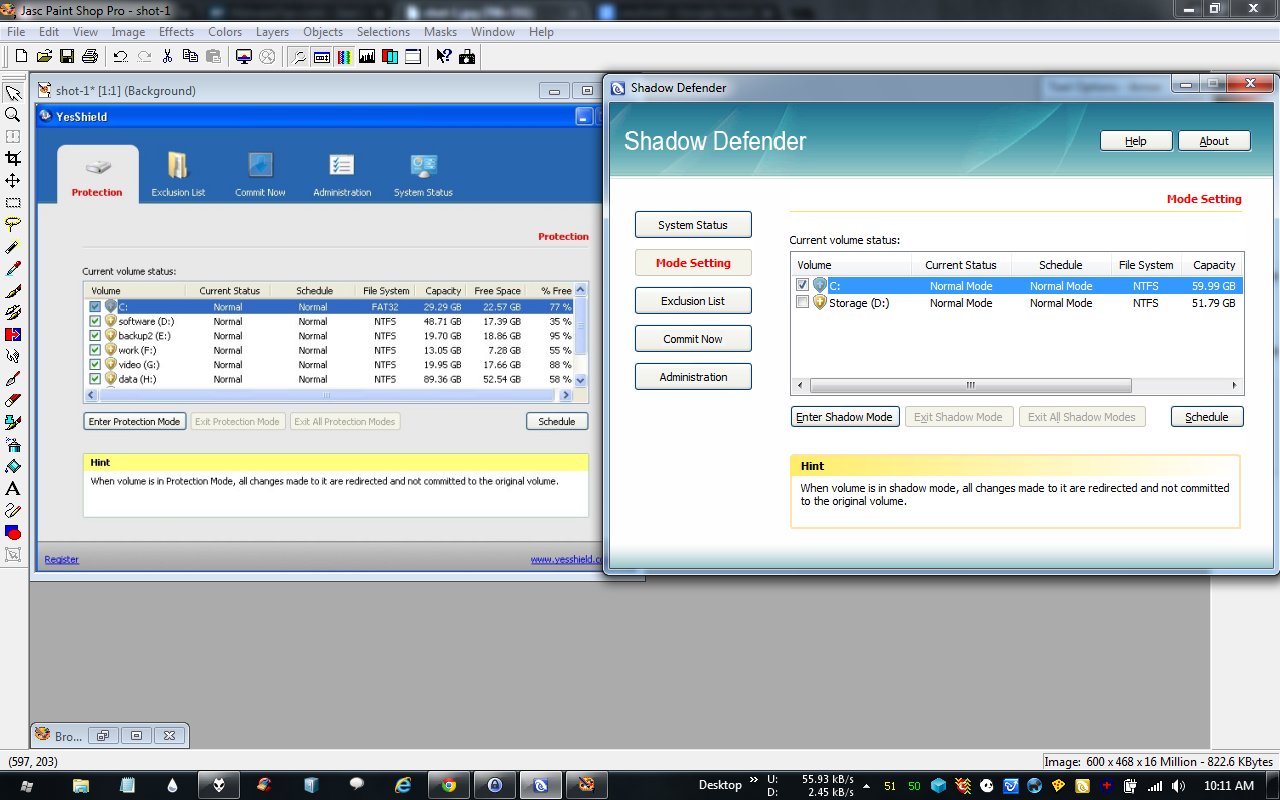This screenshot has width=1280, height=800.
Task: Print using the printer toolbar icon
Action: tap(90, 57)
